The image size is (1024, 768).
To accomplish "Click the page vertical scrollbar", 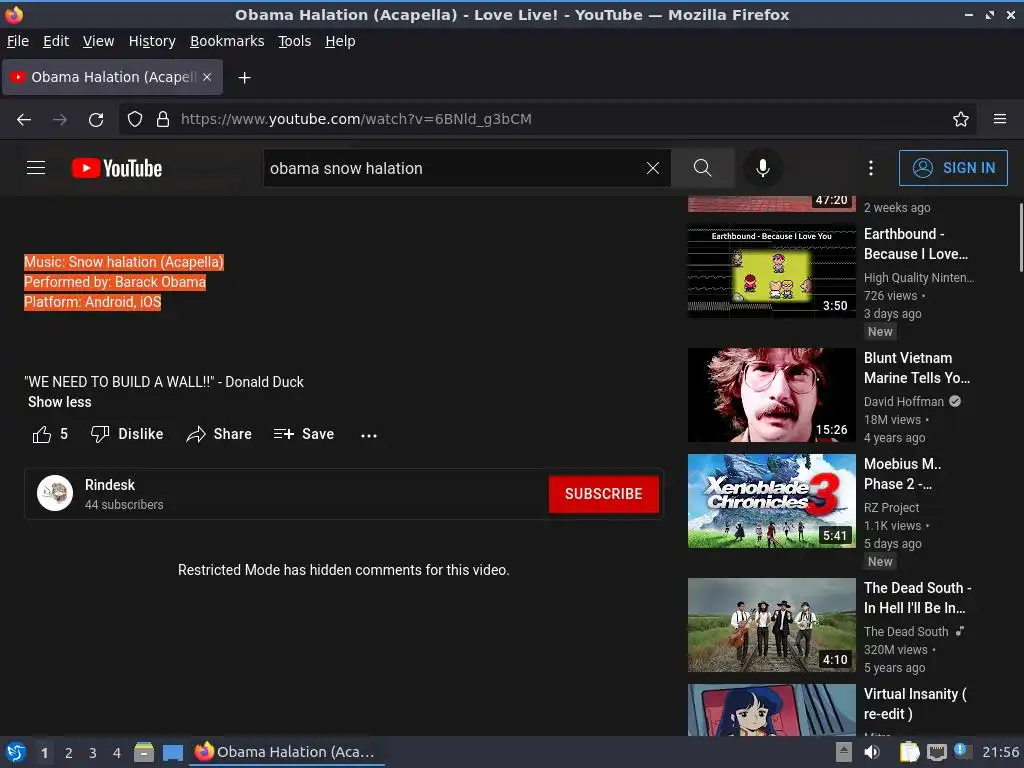I will [x=1021, y=238].
